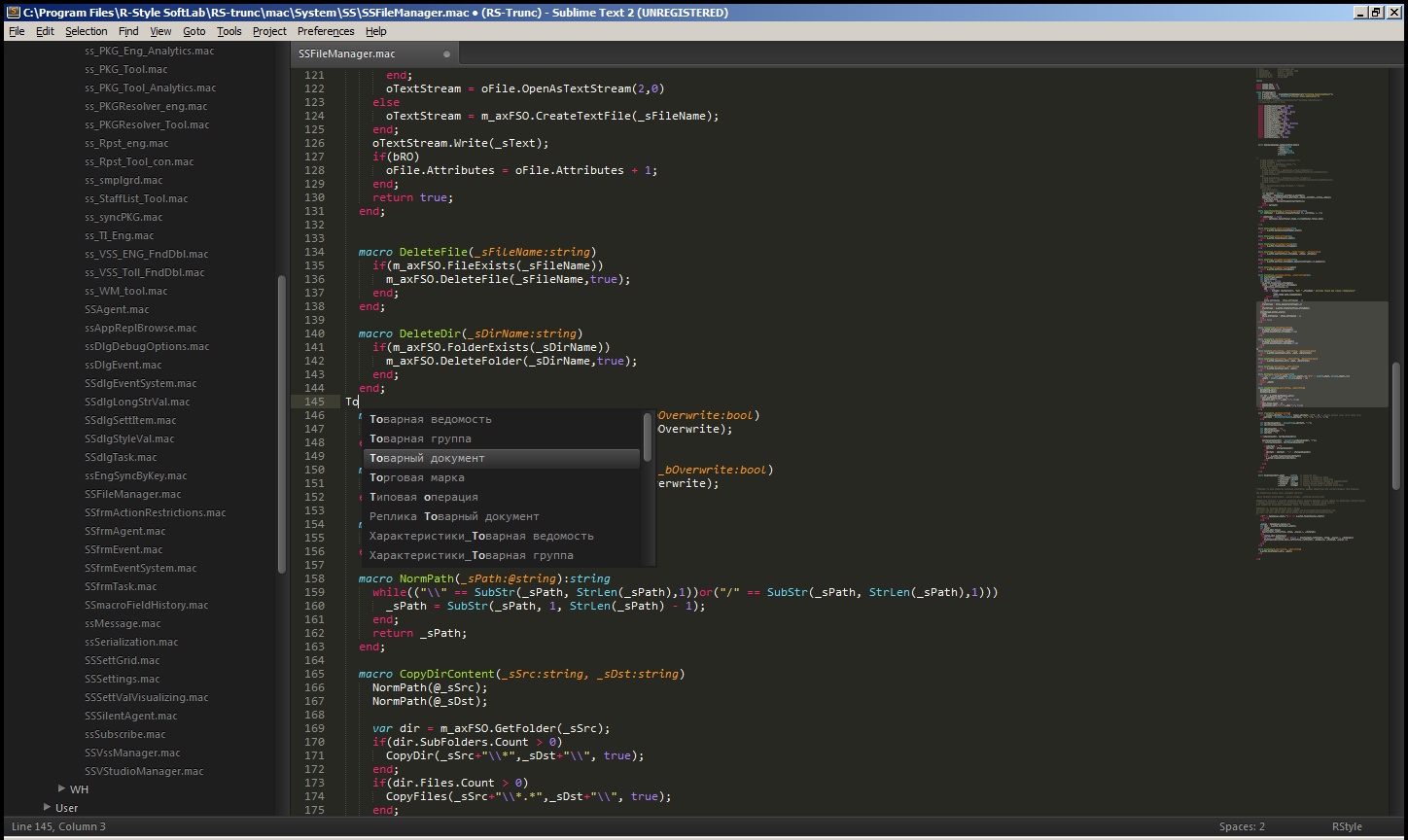This screenshot has height=840, width=1408.
Task: Open ss_Rpst_Tool_con.mac in sidebar
Action: [139, 161]
